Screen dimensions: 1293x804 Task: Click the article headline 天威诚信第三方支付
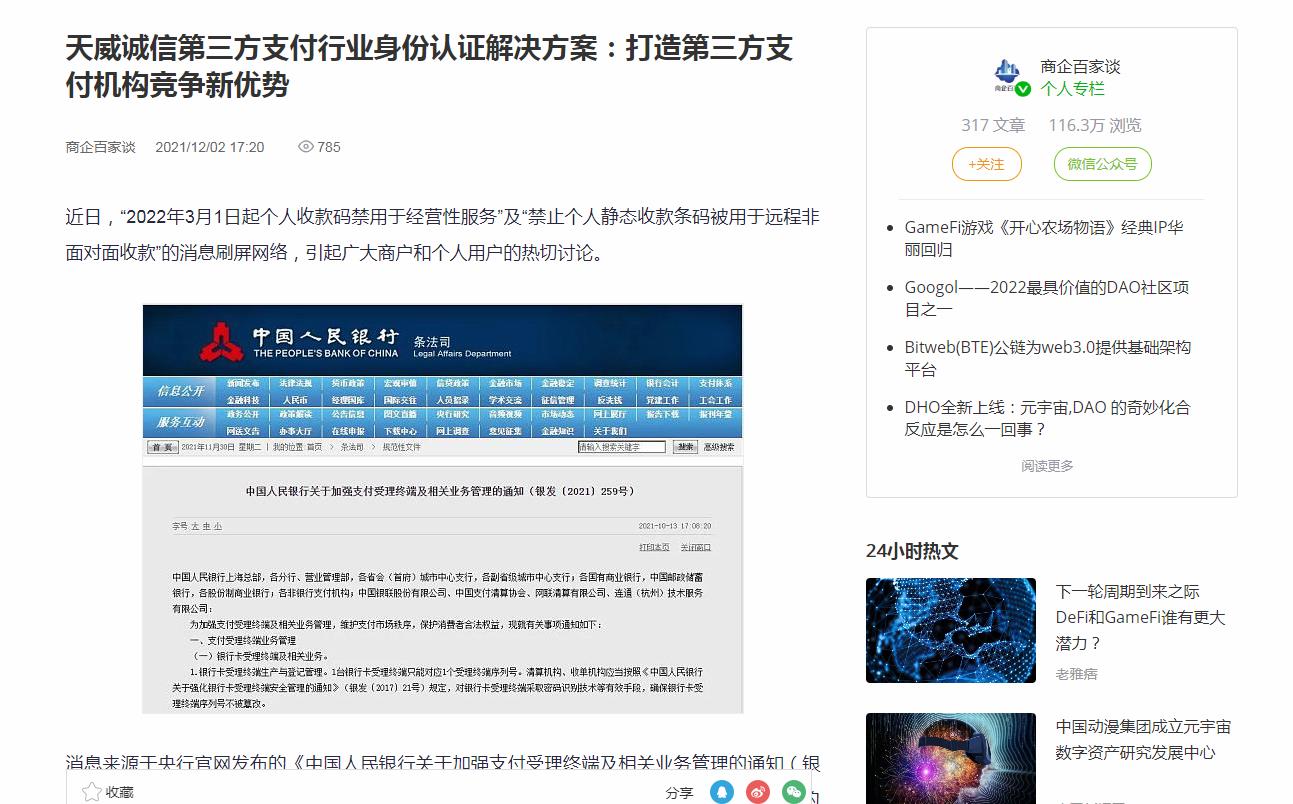(x=430, y=66)
